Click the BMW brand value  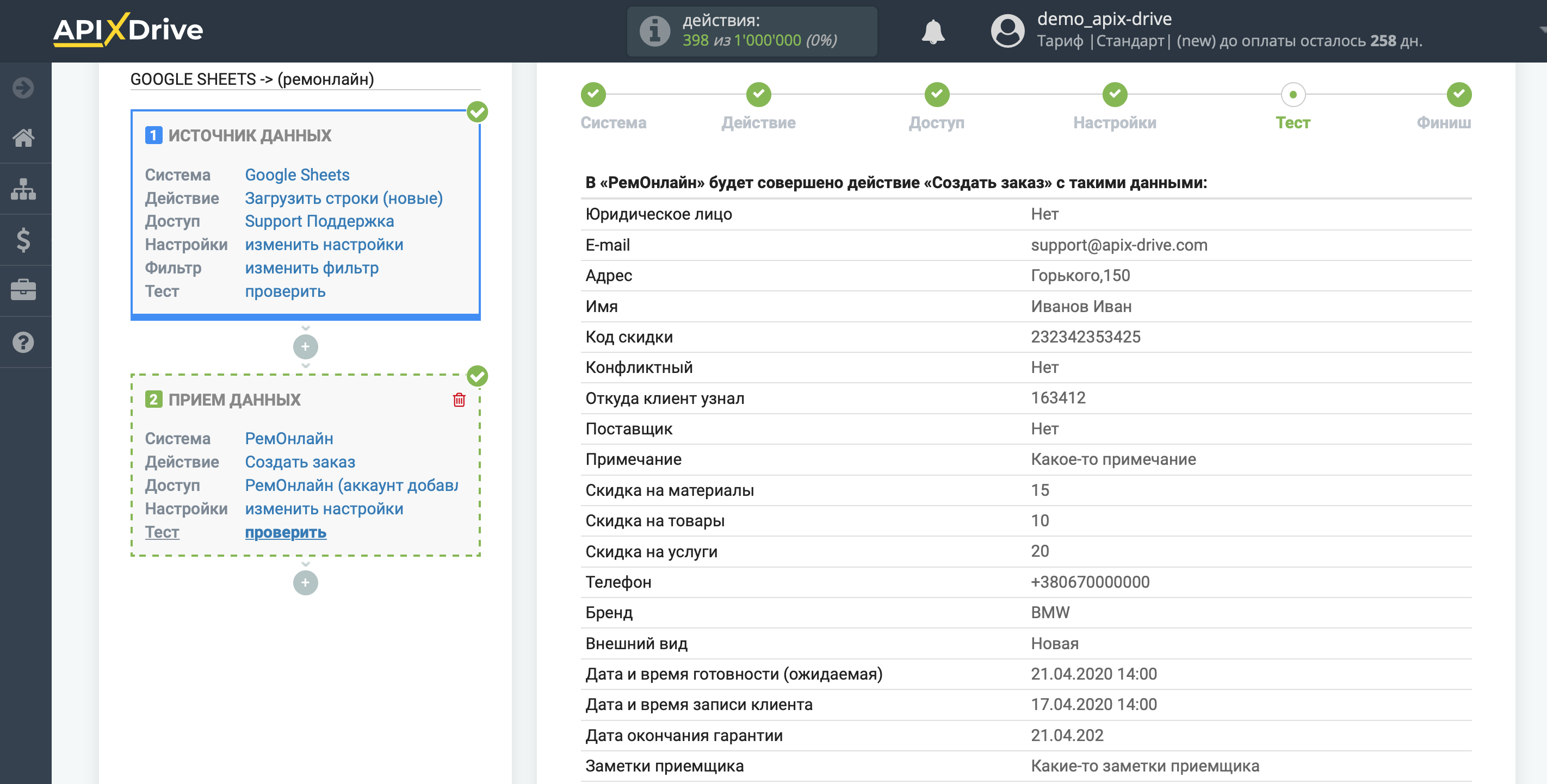tap(1050, 613)
